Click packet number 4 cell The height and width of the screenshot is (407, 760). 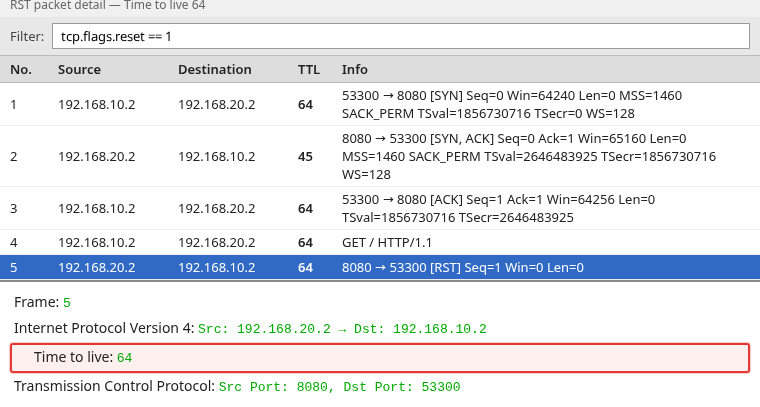coord(14,242)
